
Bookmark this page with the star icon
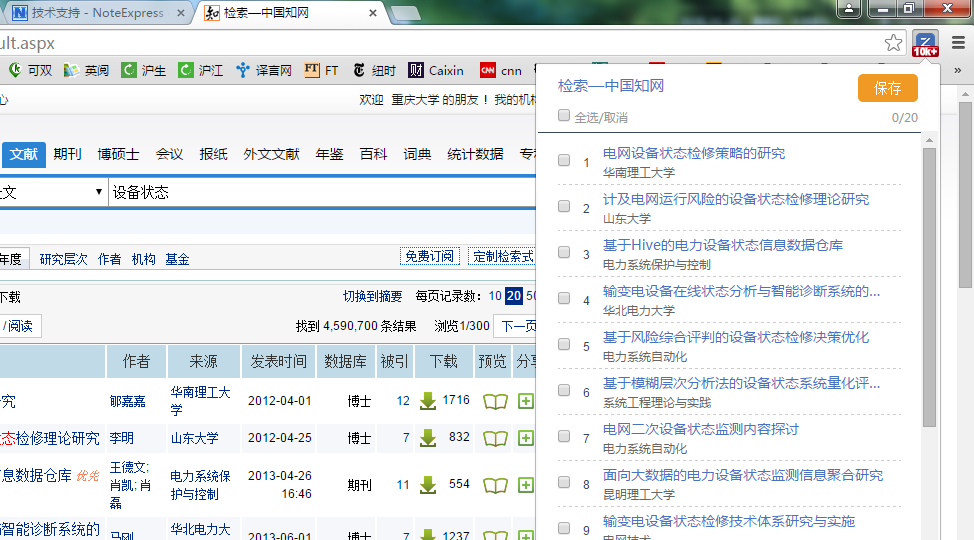coord(893,43)
